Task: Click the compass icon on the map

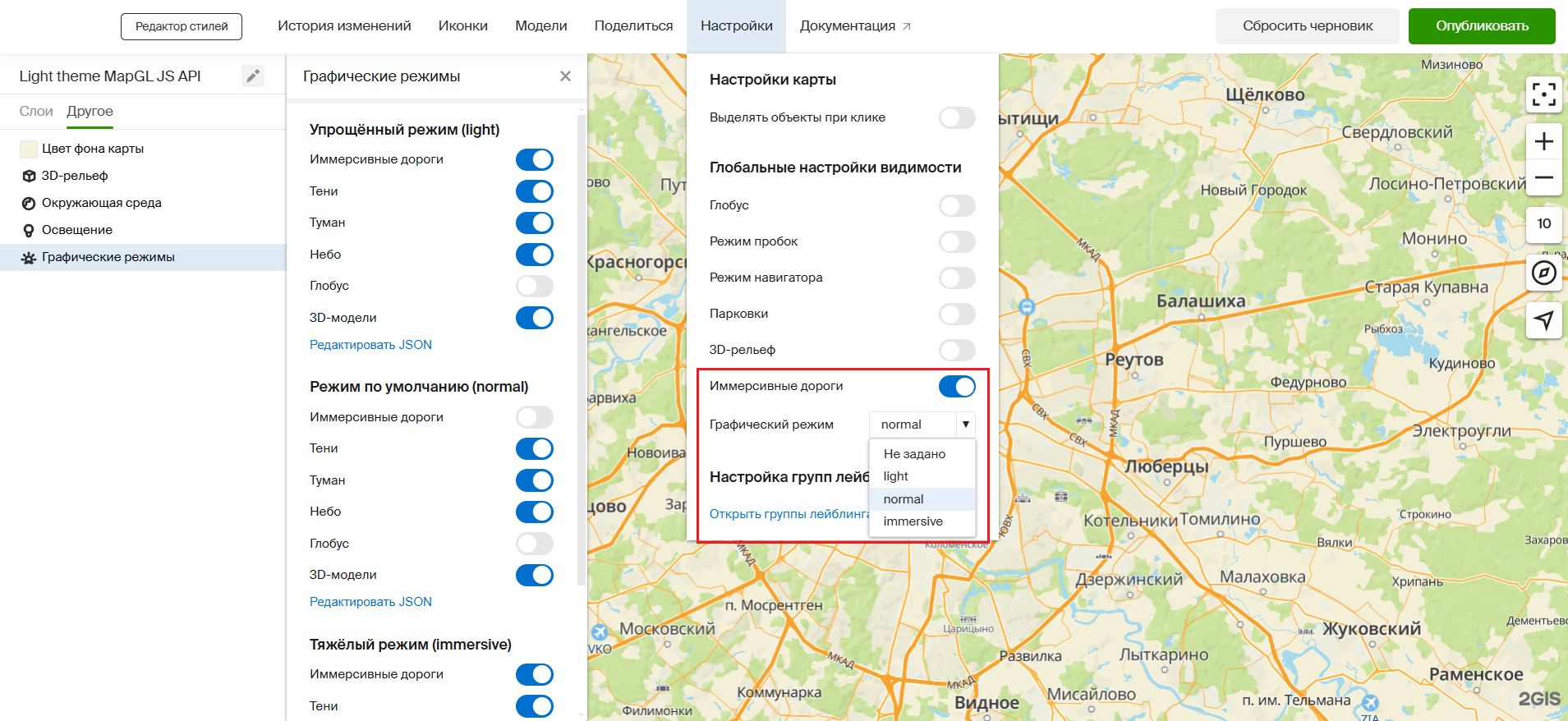Action: pos(1543,273)
